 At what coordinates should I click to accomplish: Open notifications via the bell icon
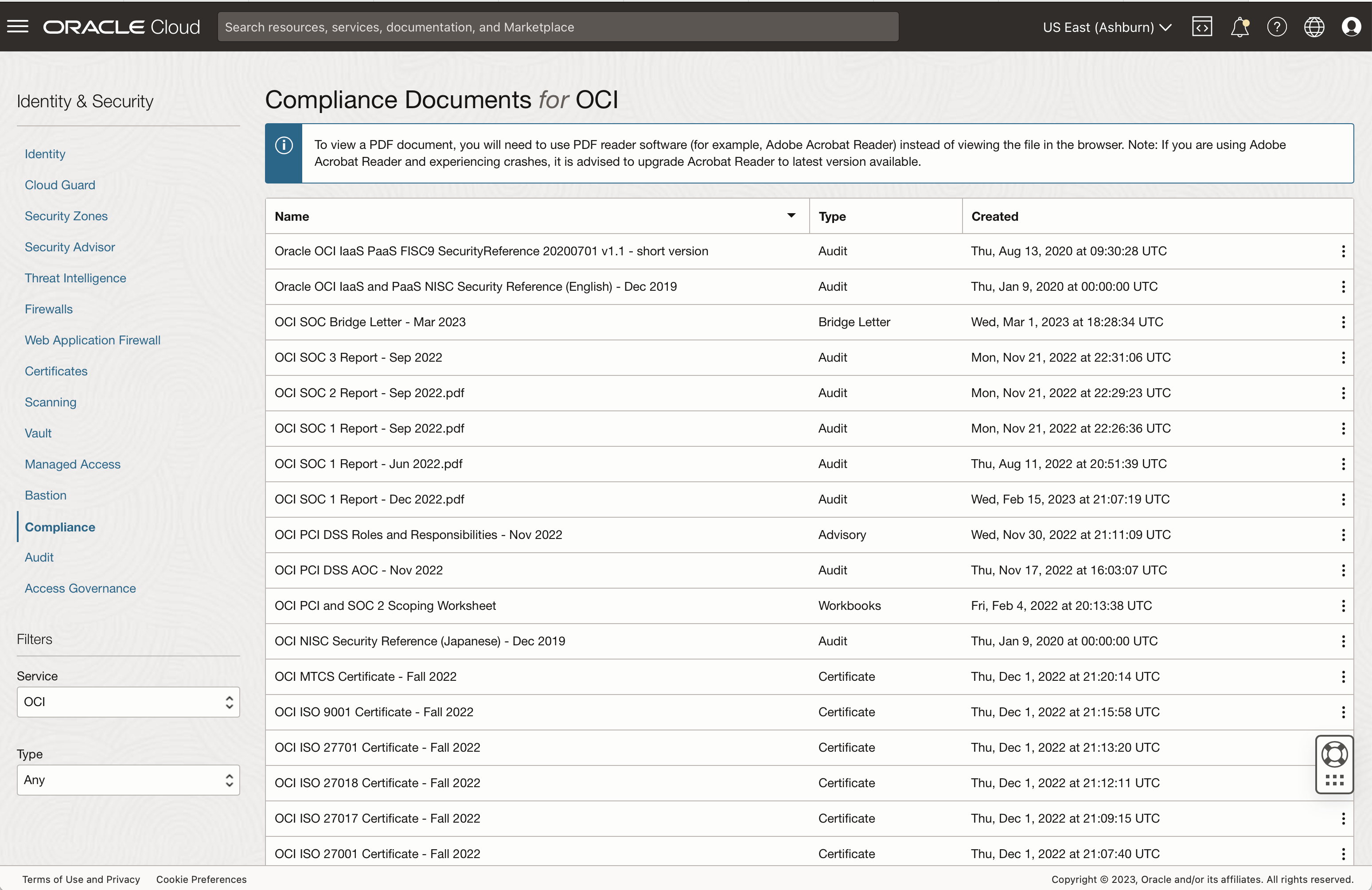[x=1239, y=27]
